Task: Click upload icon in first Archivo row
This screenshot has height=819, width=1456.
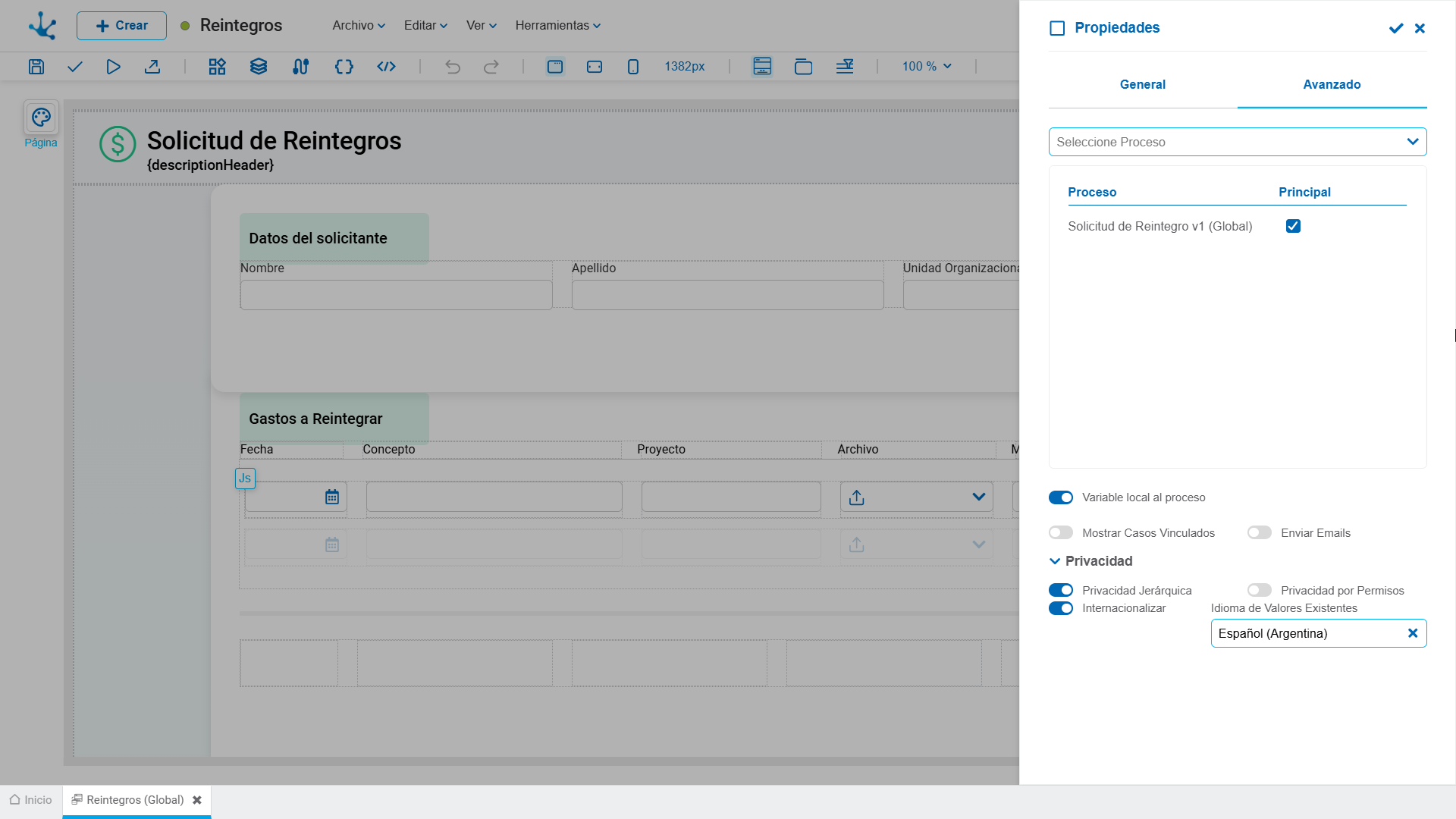Action: [x=857, y=497]
